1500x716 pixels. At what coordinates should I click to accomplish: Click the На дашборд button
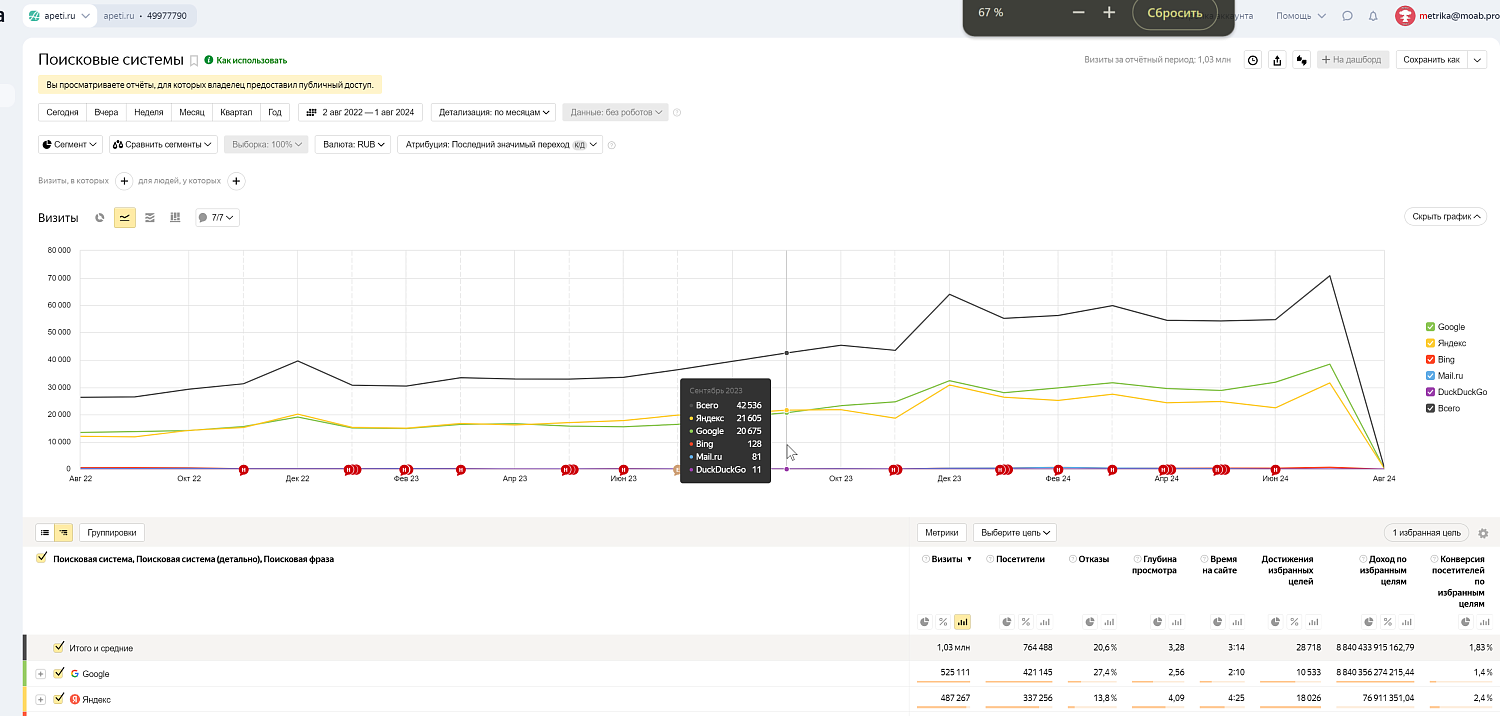click(x=1353, y=60)
